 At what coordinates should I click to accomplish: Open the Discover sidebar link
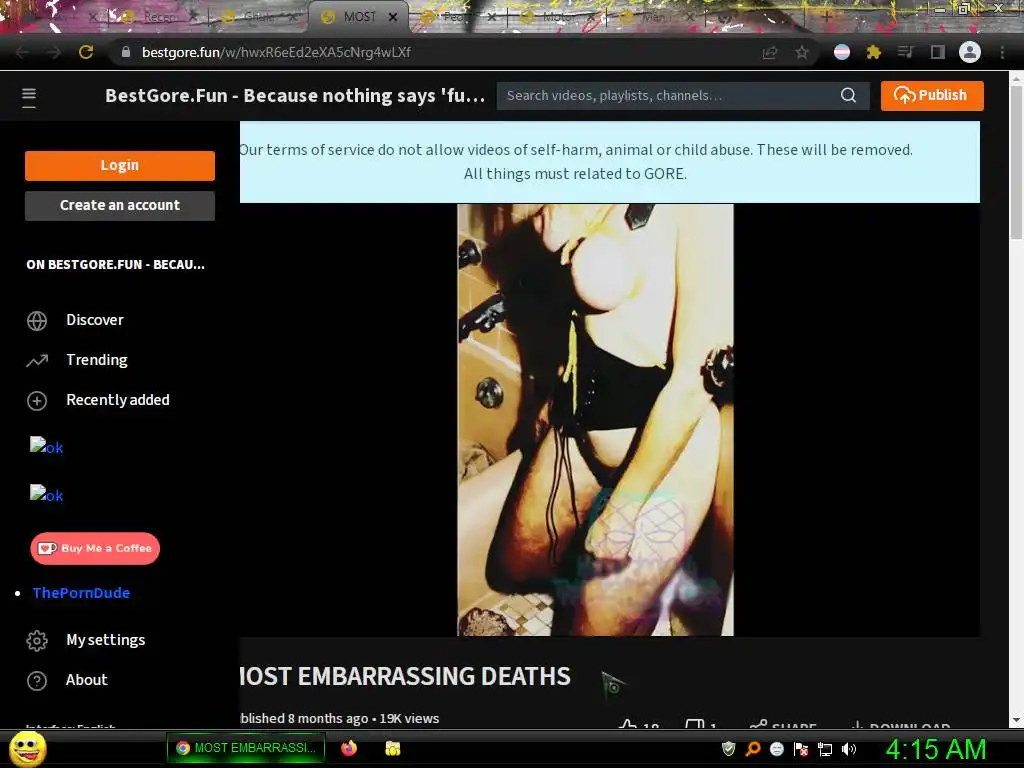(x=95, y=320)
